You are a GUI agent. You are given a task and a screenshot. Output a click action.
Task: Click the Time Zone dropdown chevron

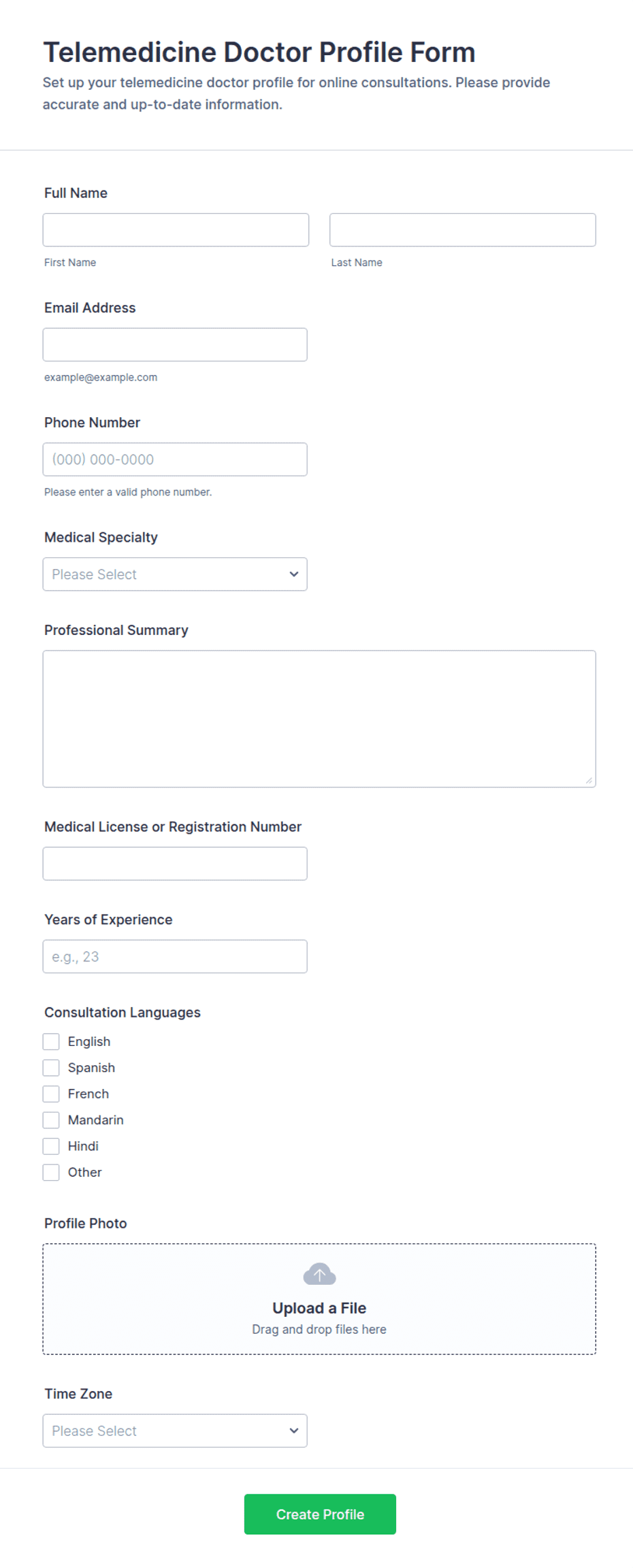tap(294, 1431)
